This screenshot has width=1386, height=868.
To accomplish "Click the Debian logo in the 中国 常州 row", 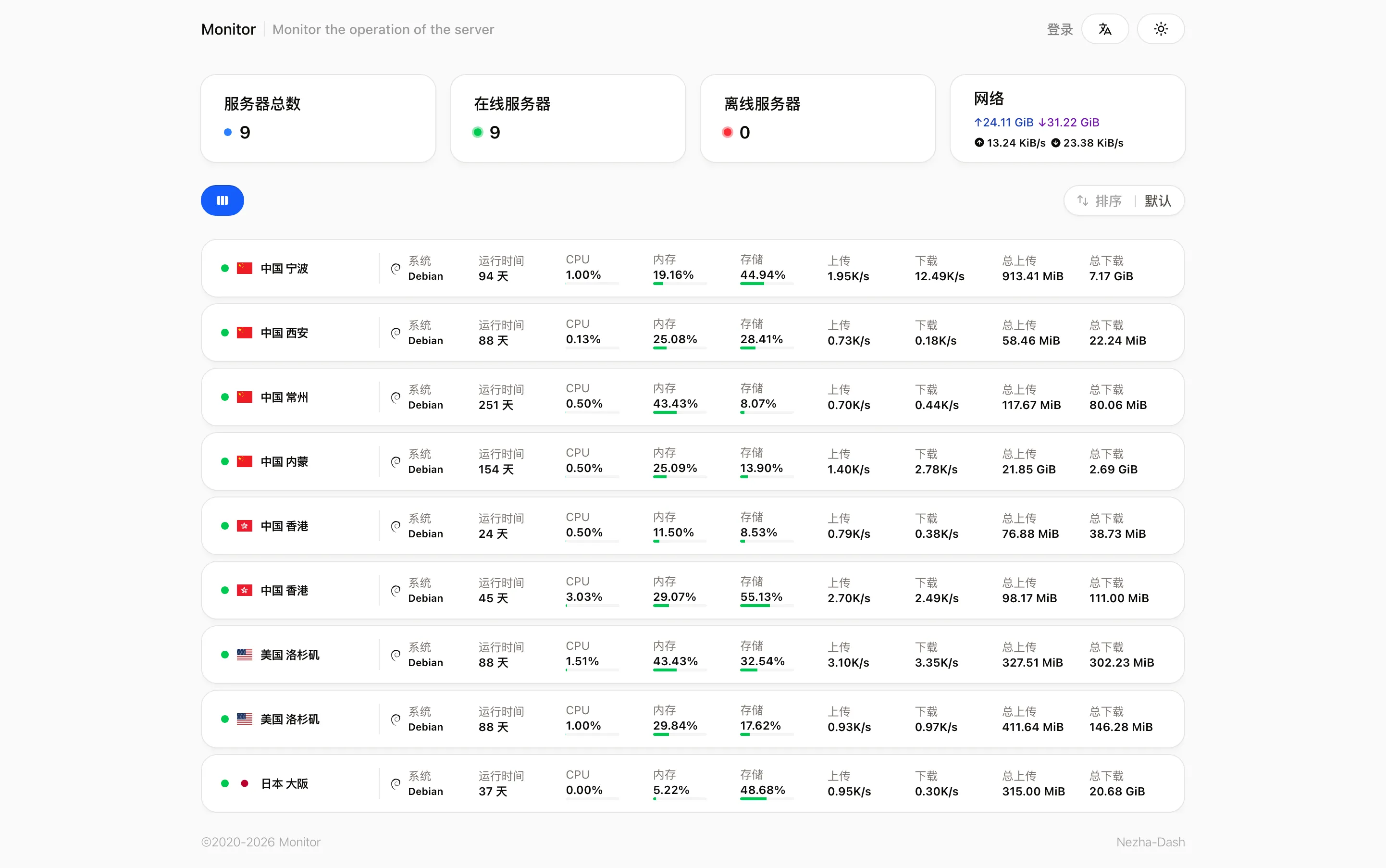I will click(x=396, y=397).
